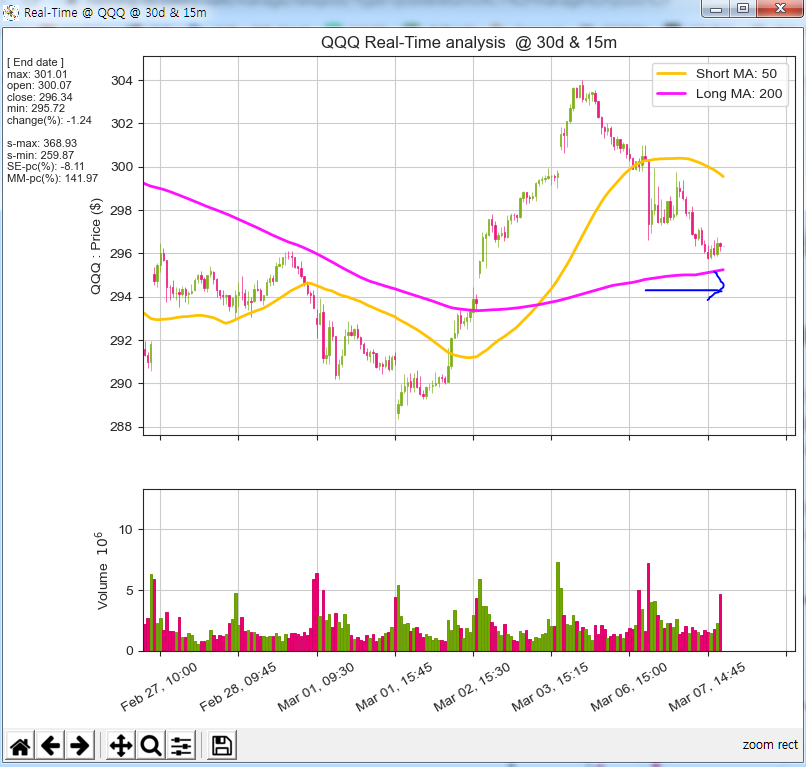The width and height of the screenshot is (806, 767).
Task: Click the orange line swatch in legend
Action: (x=671, y=74)
